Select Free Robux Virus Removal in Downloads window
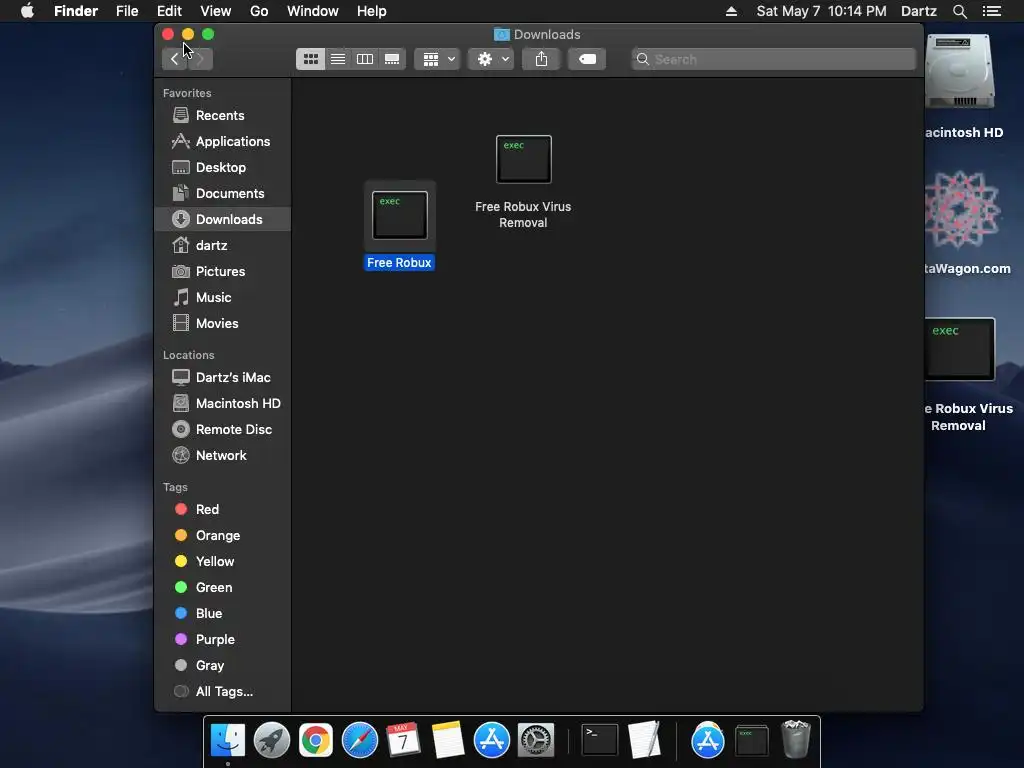 click(x=523, y=183)
